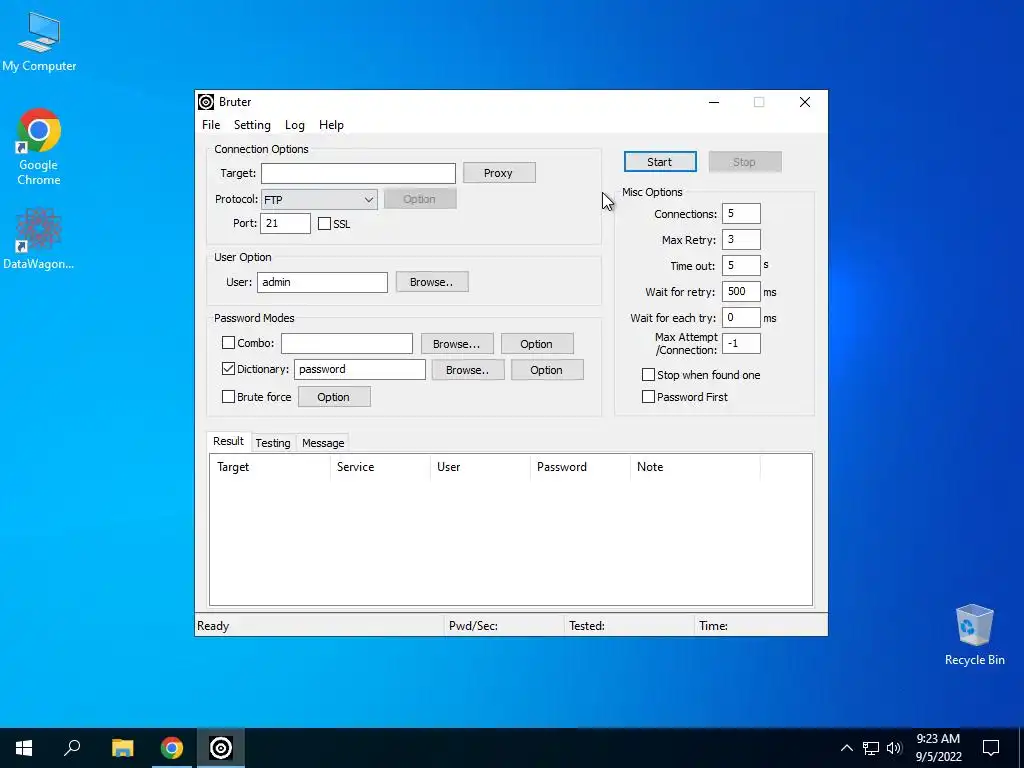Open the DataWagon desktop shortcut
This screenshot has width=1024, height=768.
click(39, 238)
